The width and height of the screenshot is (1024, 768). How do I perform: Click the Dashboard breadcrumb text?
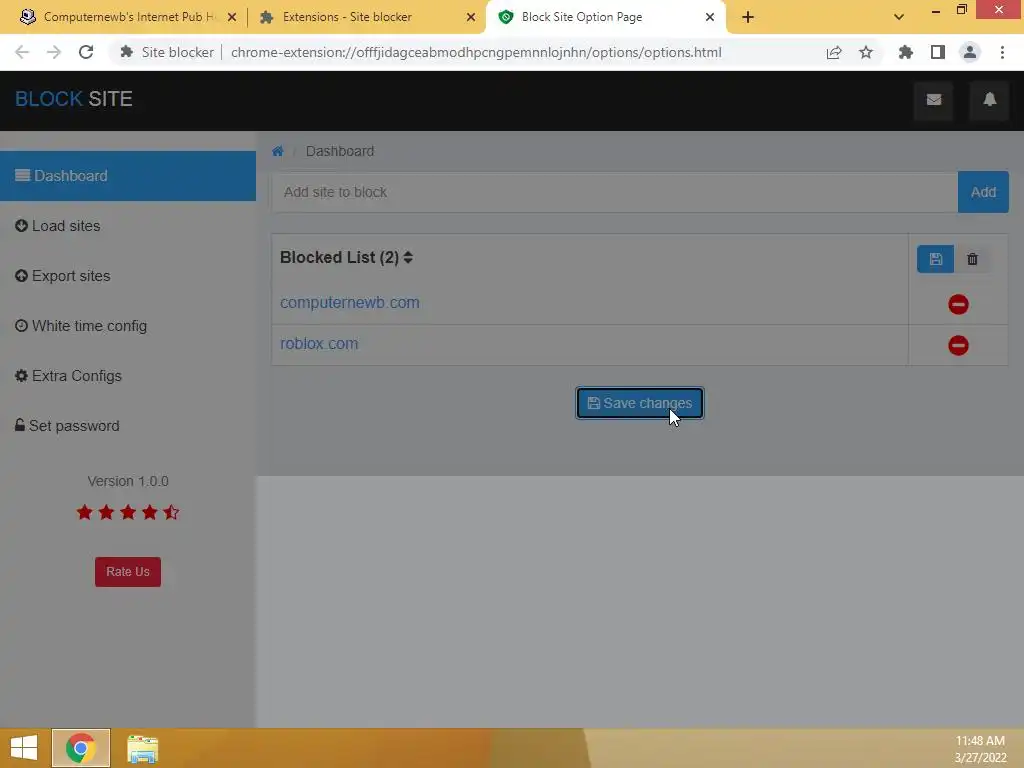pyautogui.click(x=340, y=152)
